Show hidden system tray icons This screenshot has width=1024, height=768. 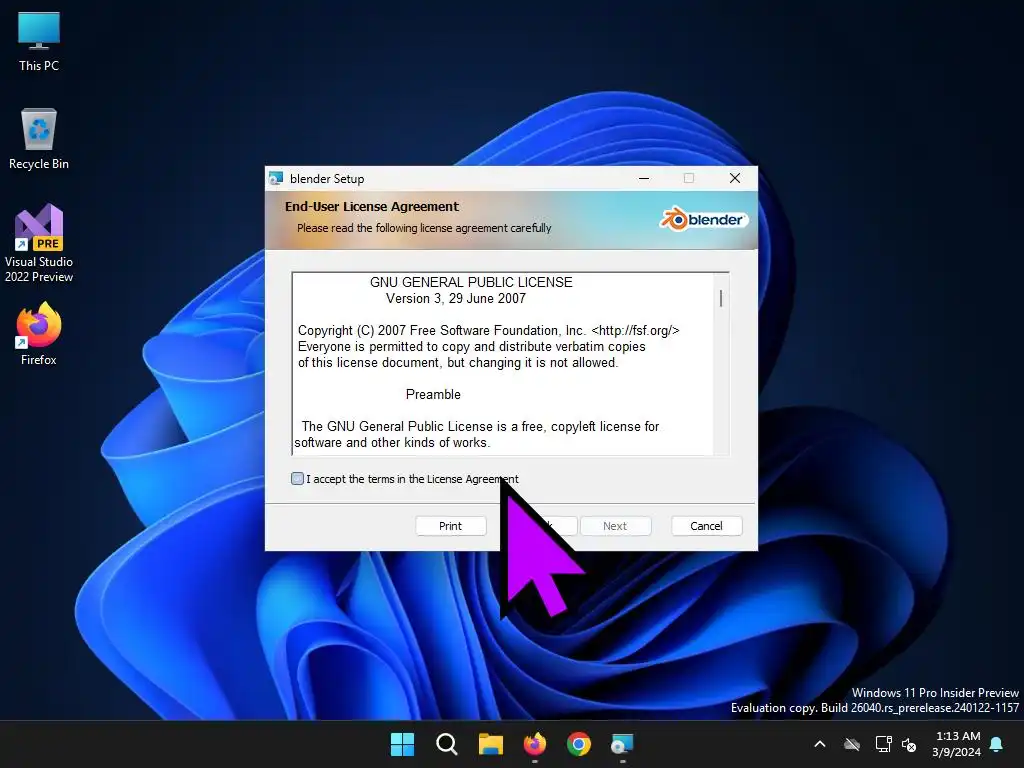(820, 744)
